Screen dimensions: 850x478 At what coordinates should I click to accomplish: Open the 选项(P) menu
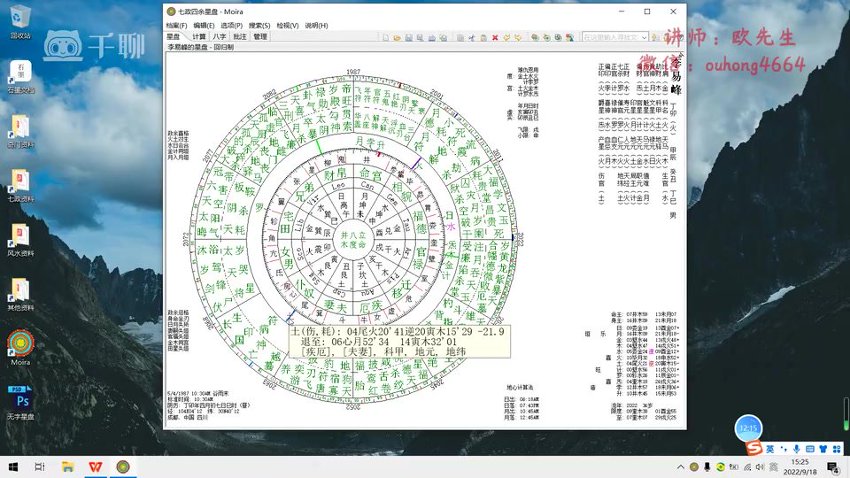click(x=231, y=25)
